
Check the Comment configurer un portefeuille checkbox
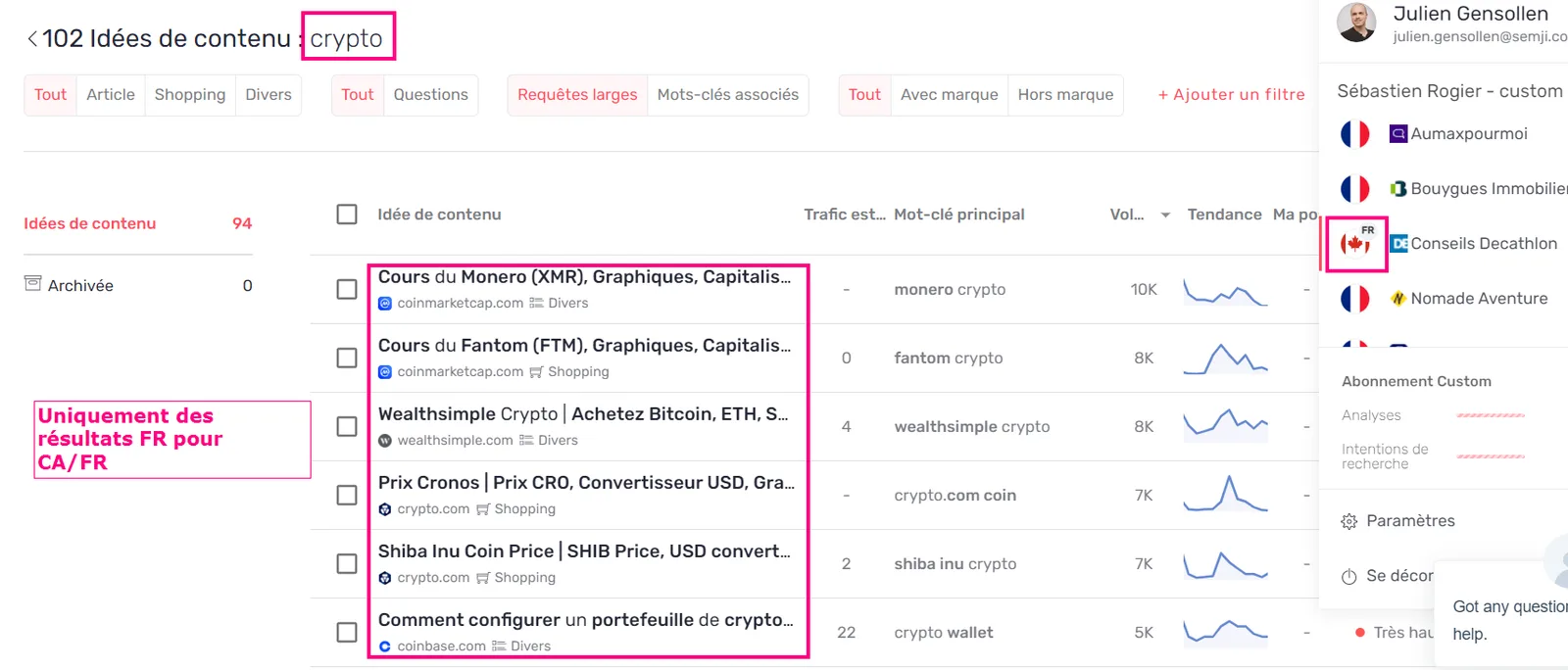tap(347, 633)
